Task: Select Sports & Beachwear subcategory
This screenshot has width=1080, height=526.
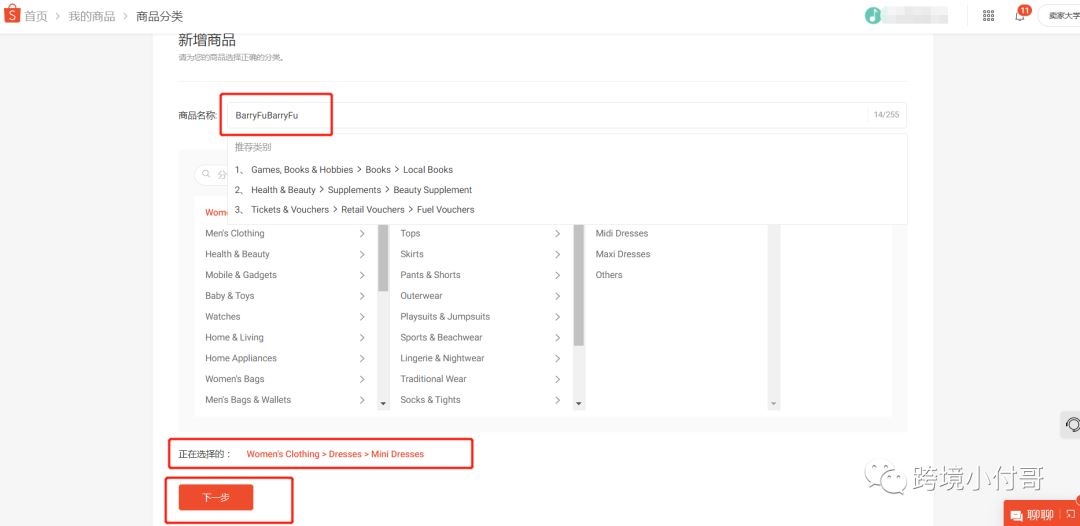Action: click(x=442, y=337)
